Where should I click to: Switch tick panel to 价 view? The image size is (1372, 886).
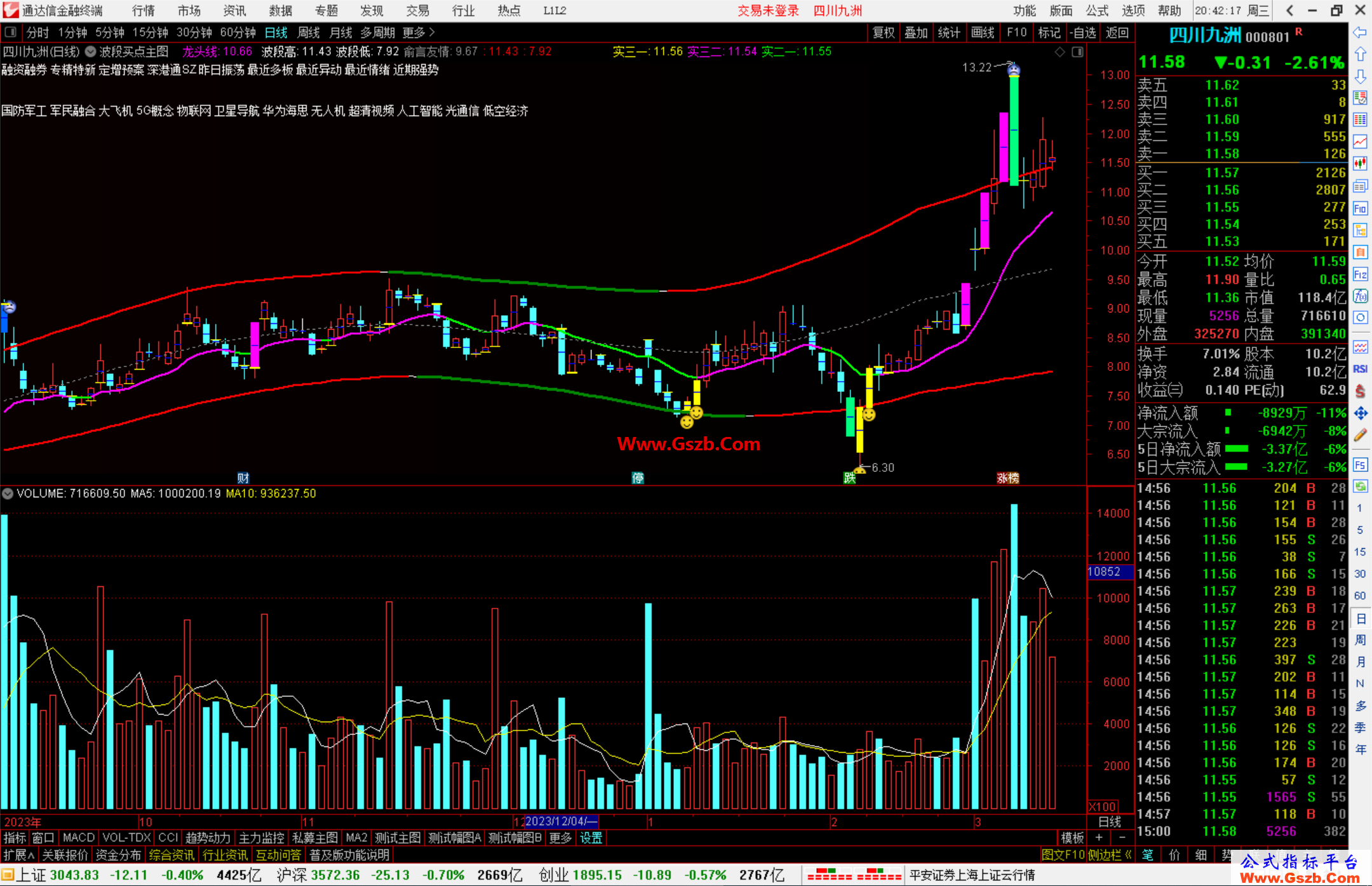tap(1174, 855)
